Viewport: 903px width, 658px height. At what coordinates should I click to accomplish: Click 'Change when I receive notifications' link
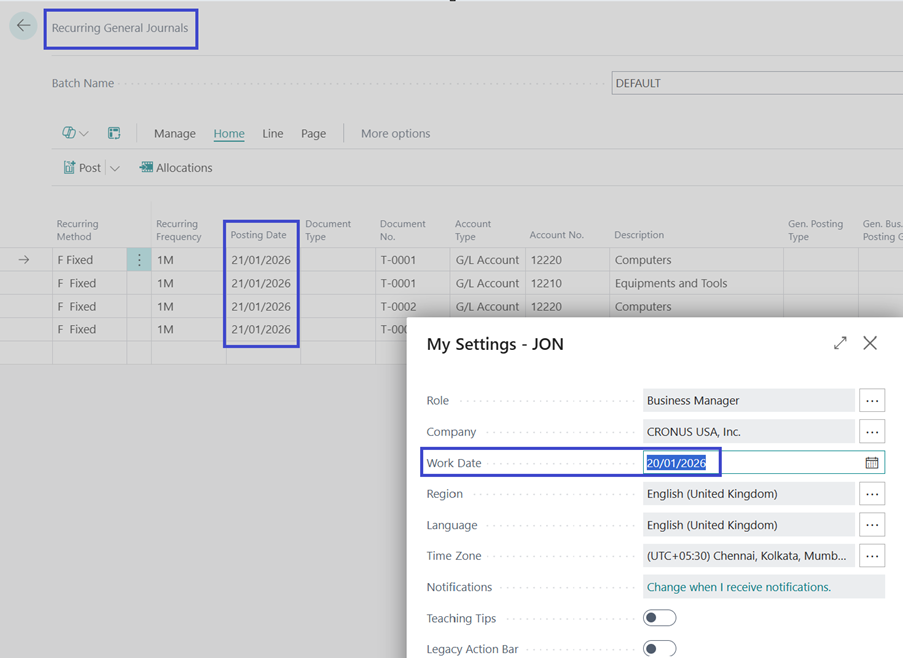click(738, 587)
